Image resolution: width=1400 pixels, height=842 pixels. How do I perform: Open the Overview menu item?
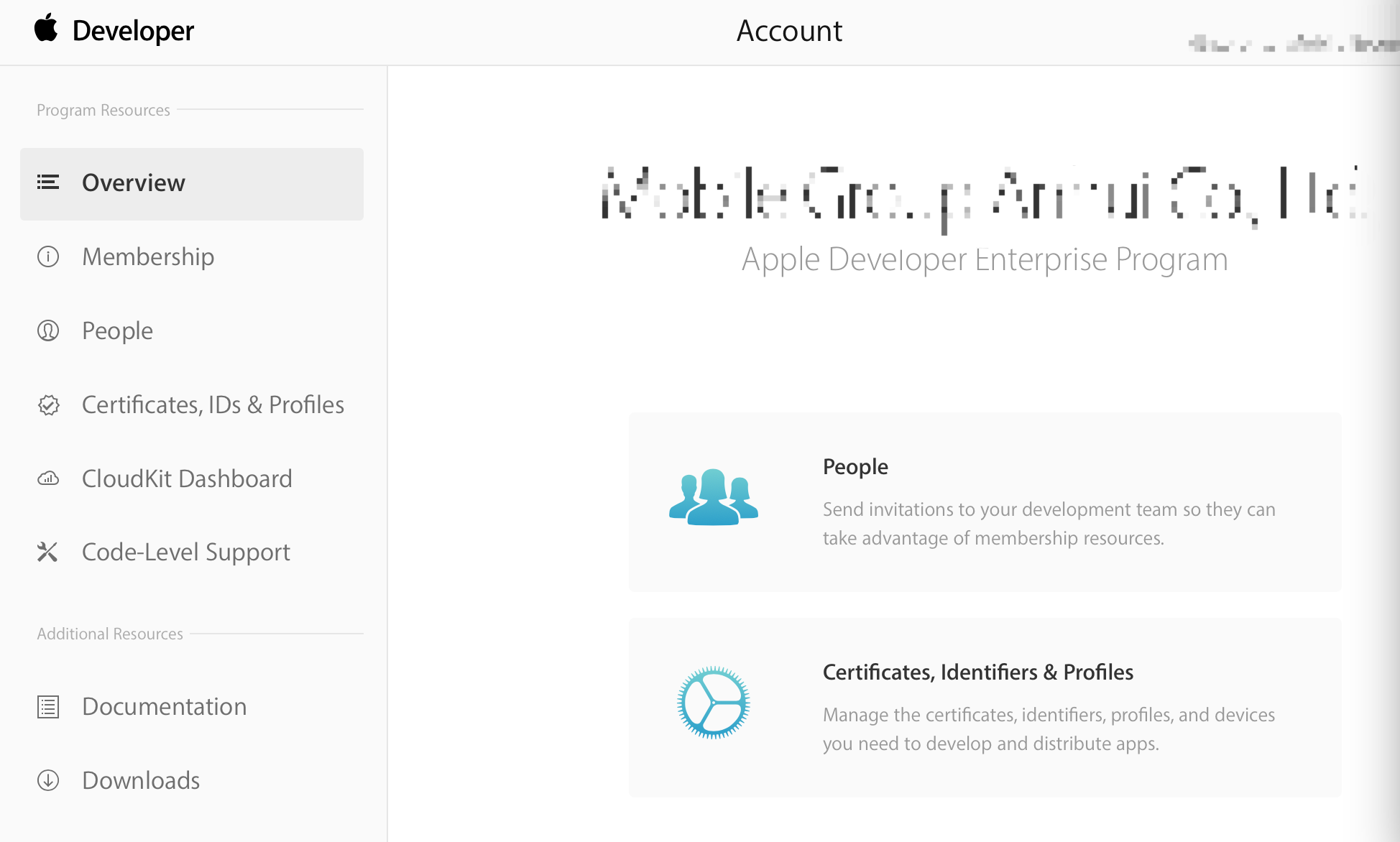(x=134, y=183)
